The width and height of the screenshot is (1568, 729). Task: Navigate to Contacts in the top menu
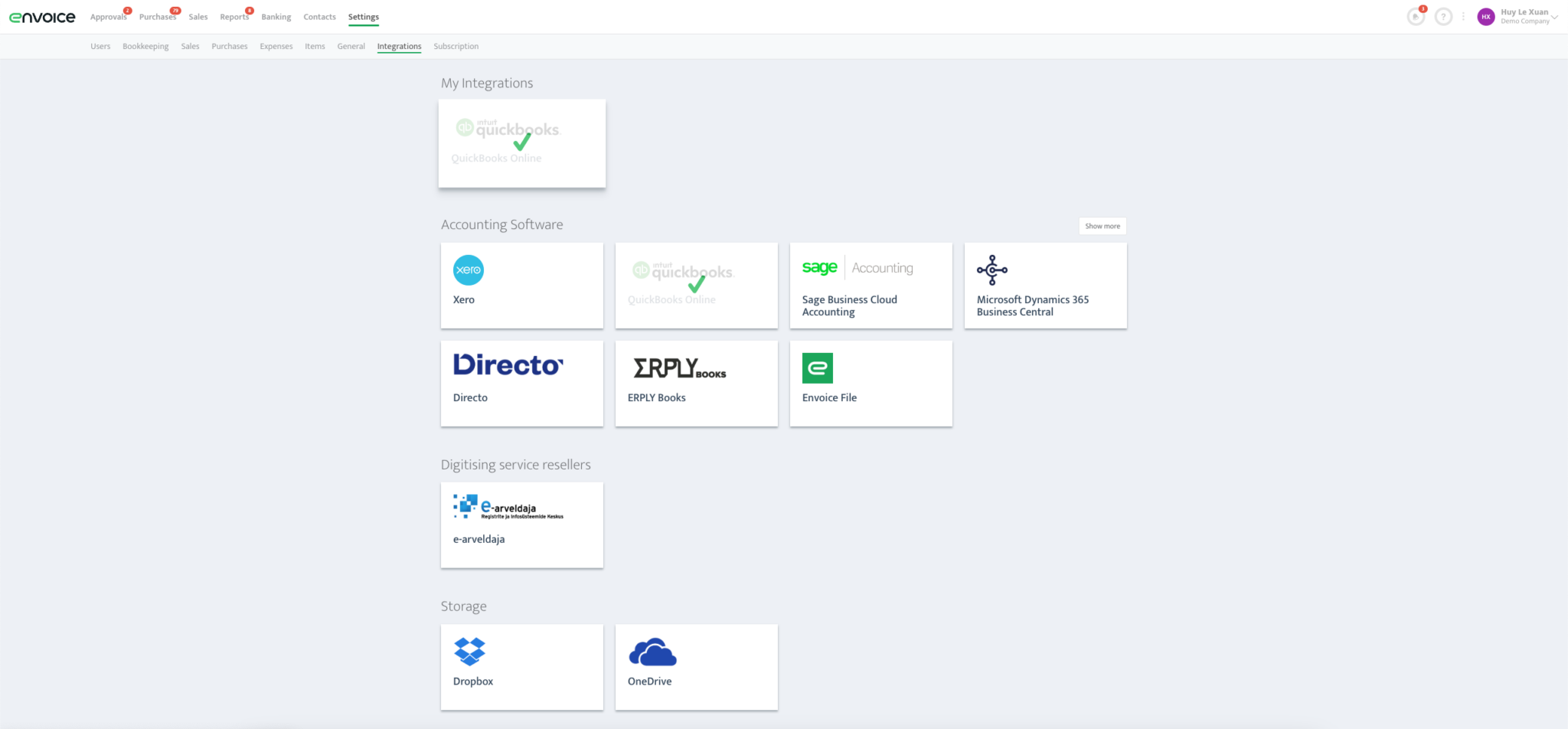[x=319, y=16]
